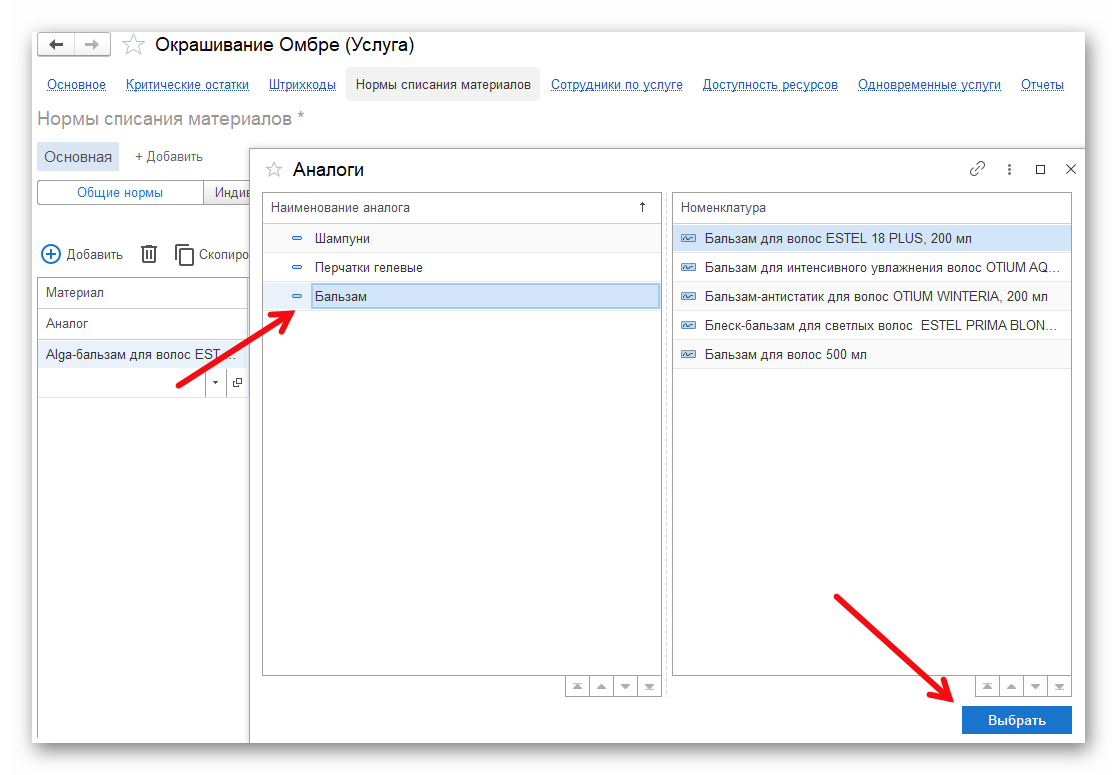Open the Штрихкоды tab
Screen dimensions: 1117x775
click(x=302, y=85)
